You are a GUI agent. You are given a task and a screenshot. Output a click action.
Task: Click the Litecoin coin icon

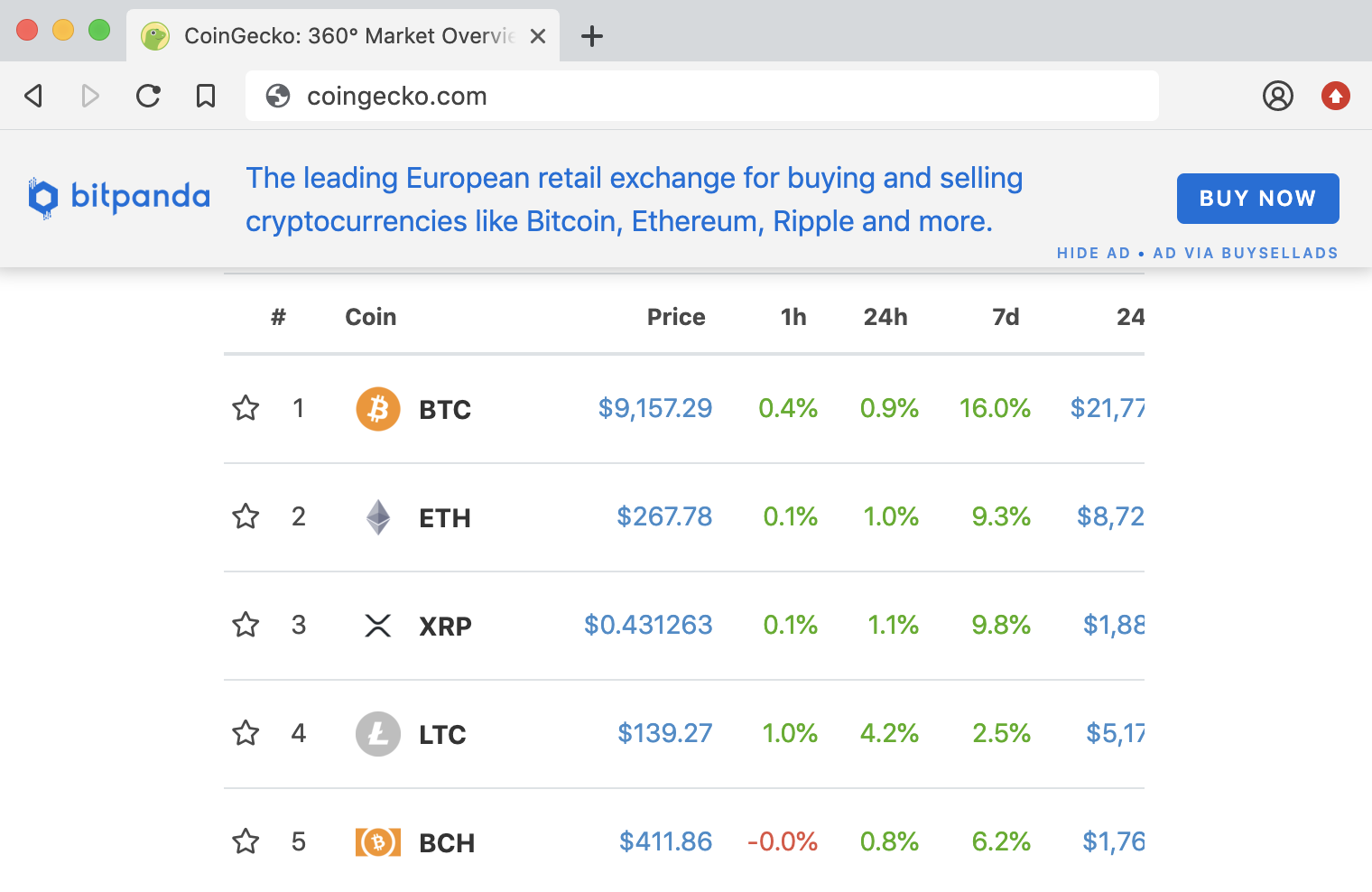378,734
